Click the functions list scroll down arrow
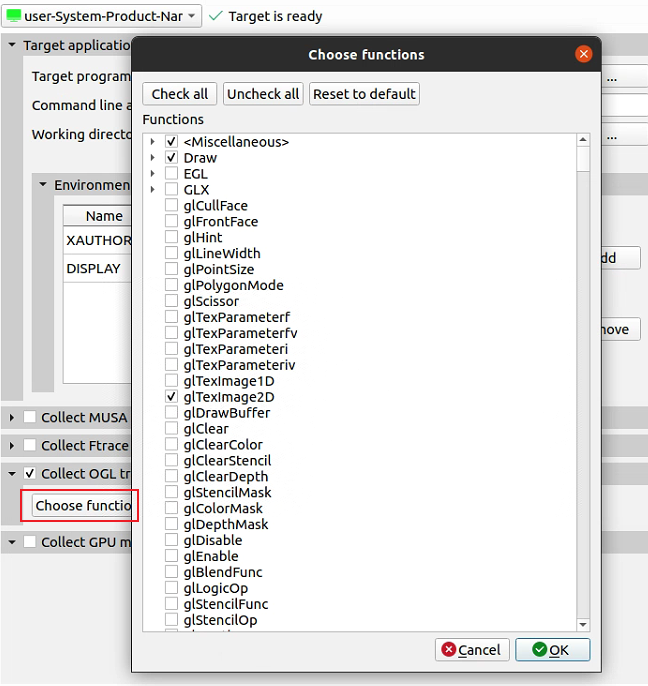 (583, 625)
